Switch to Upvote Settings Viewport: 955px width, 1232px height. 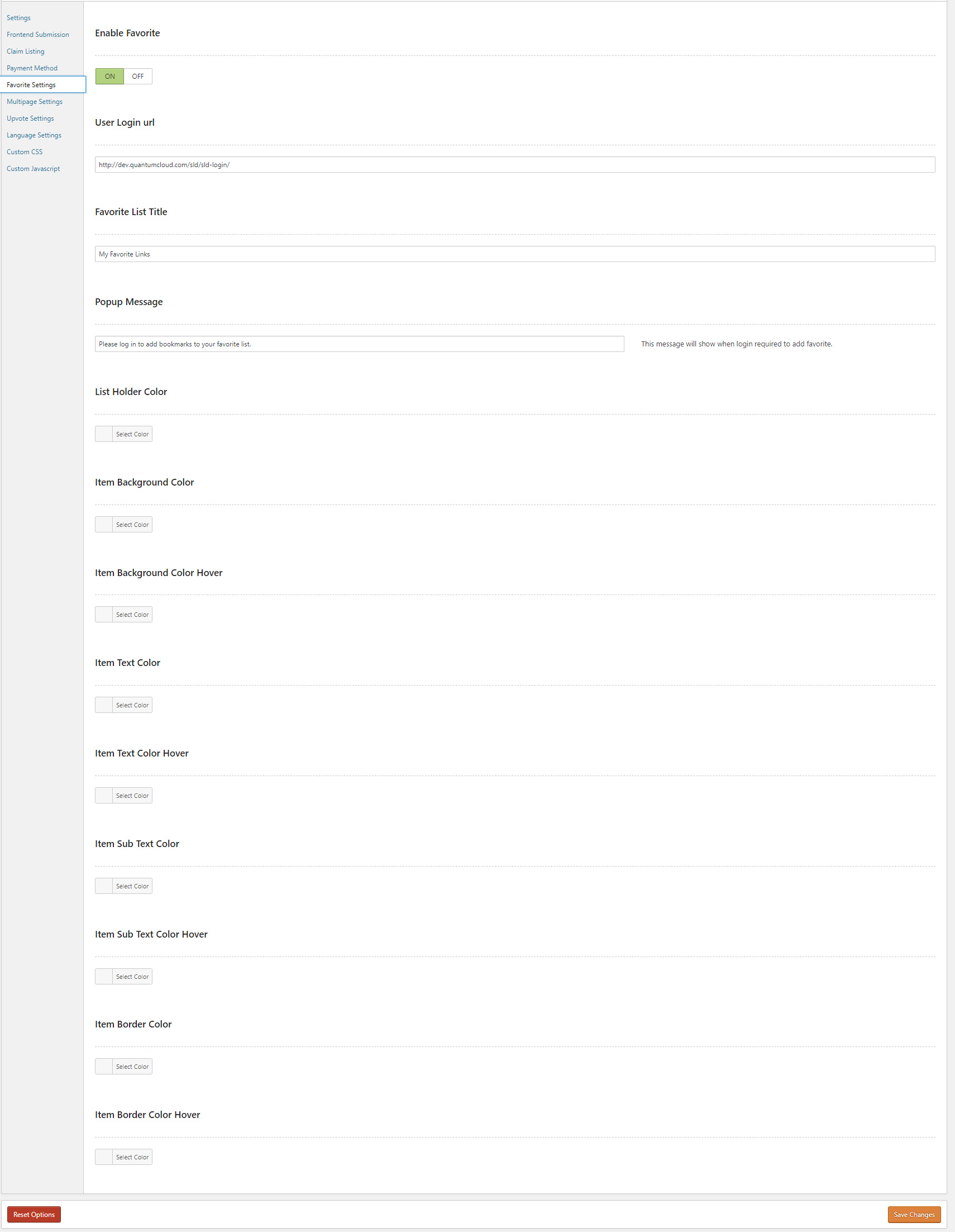tap(31, 118)
